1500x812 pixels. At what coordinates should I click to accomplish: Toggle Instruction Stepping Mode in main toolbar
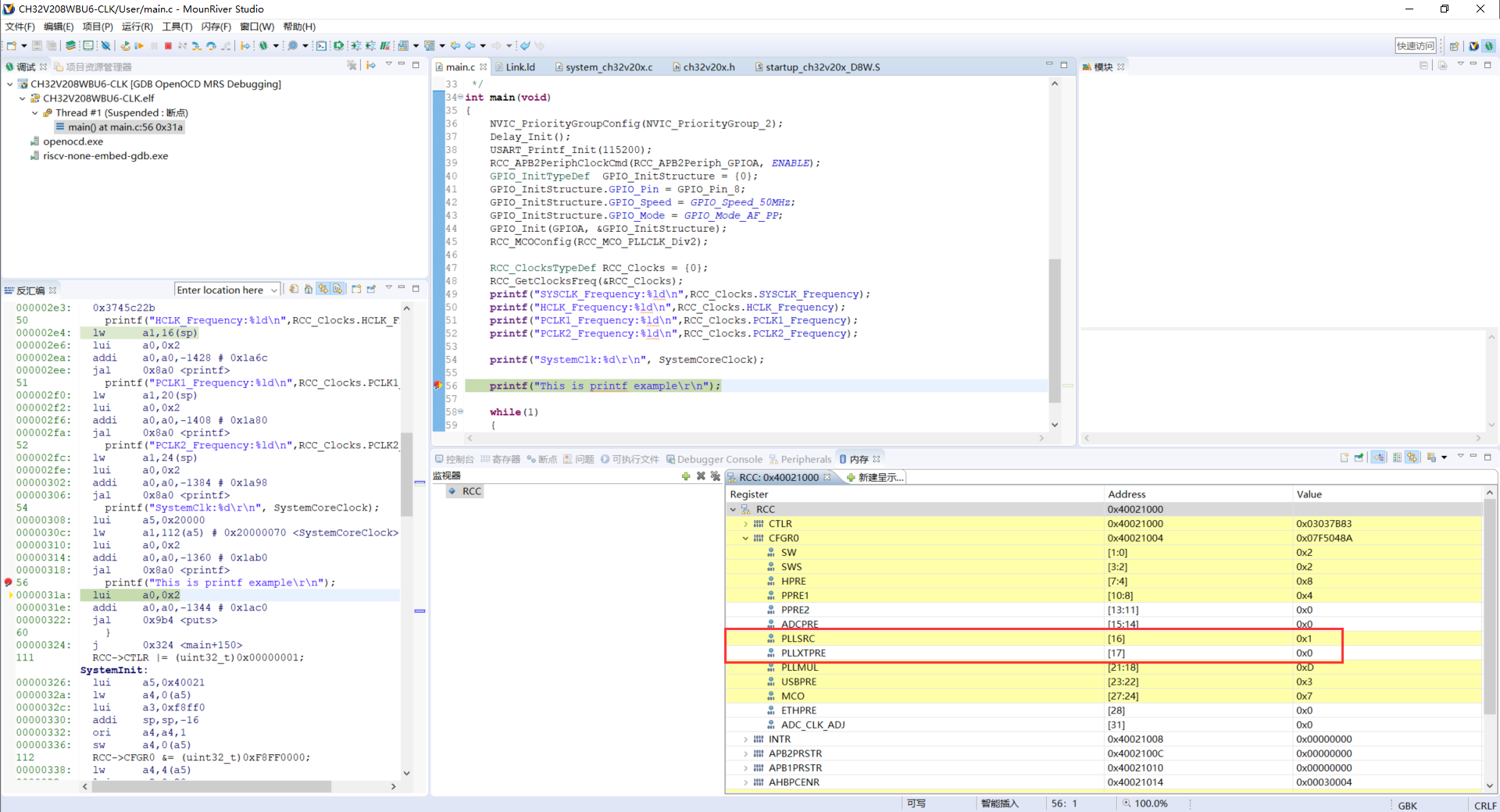point(245,46)
